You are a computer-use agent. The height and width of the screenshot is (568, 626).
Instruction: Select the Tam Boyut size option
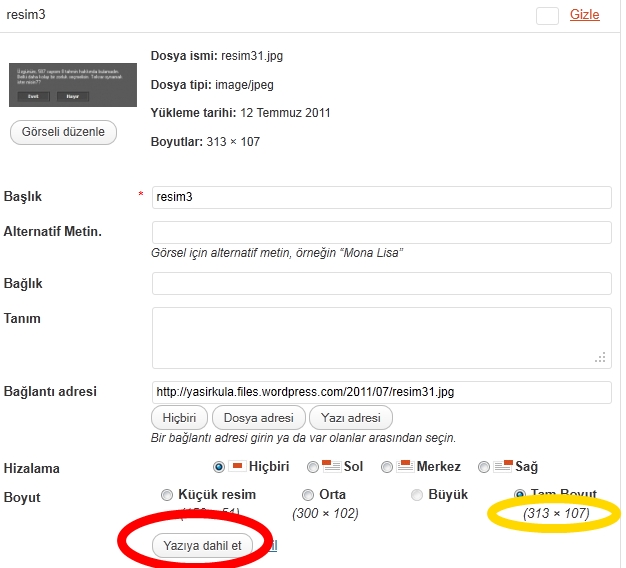[519, 495]
